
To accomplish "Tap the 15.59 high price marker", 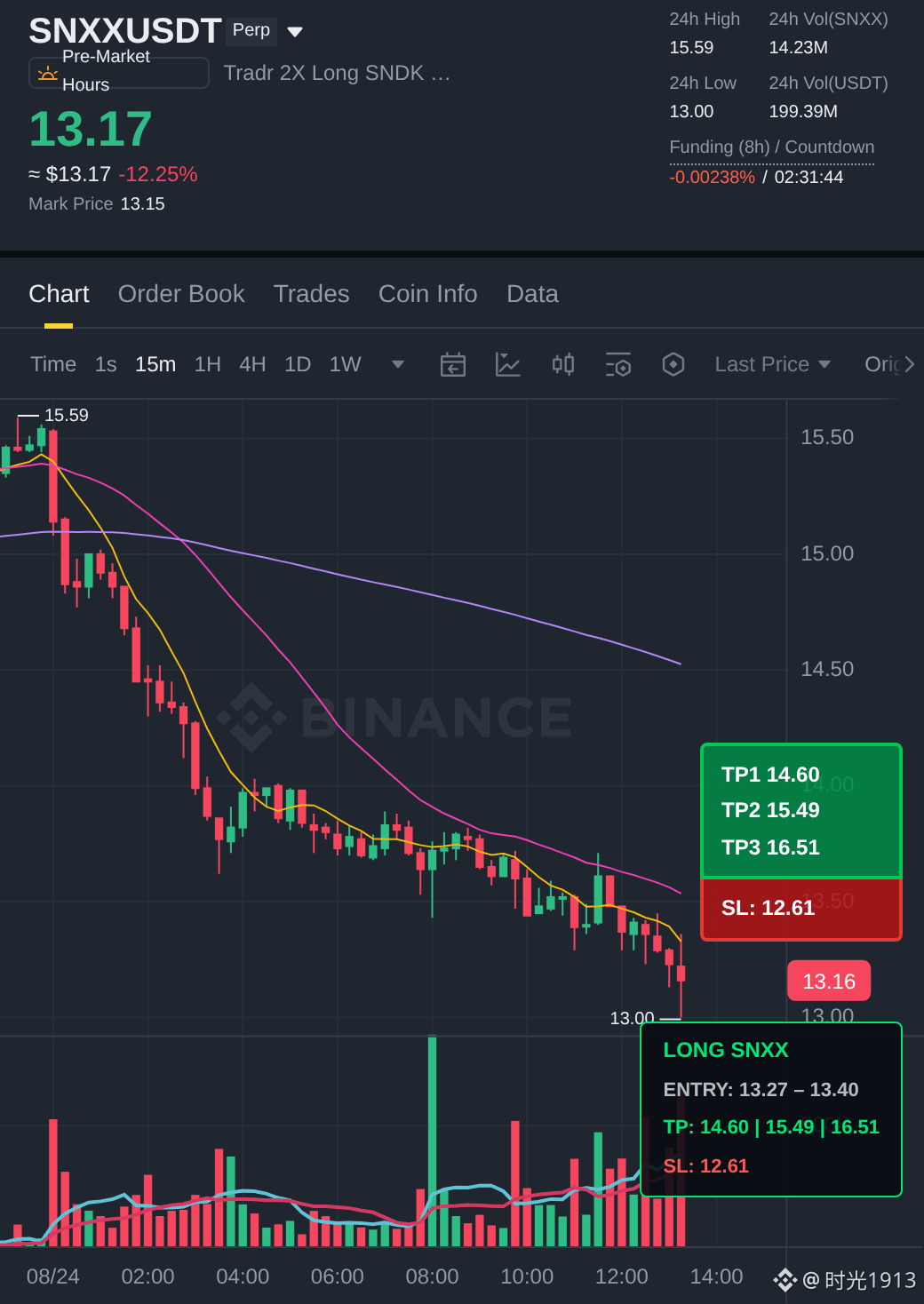I will 67,415.
